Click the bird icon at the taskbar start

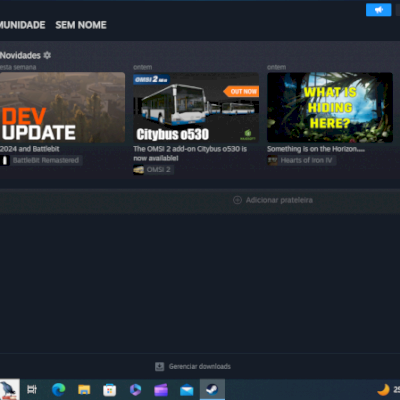click(x=9, y=389)
